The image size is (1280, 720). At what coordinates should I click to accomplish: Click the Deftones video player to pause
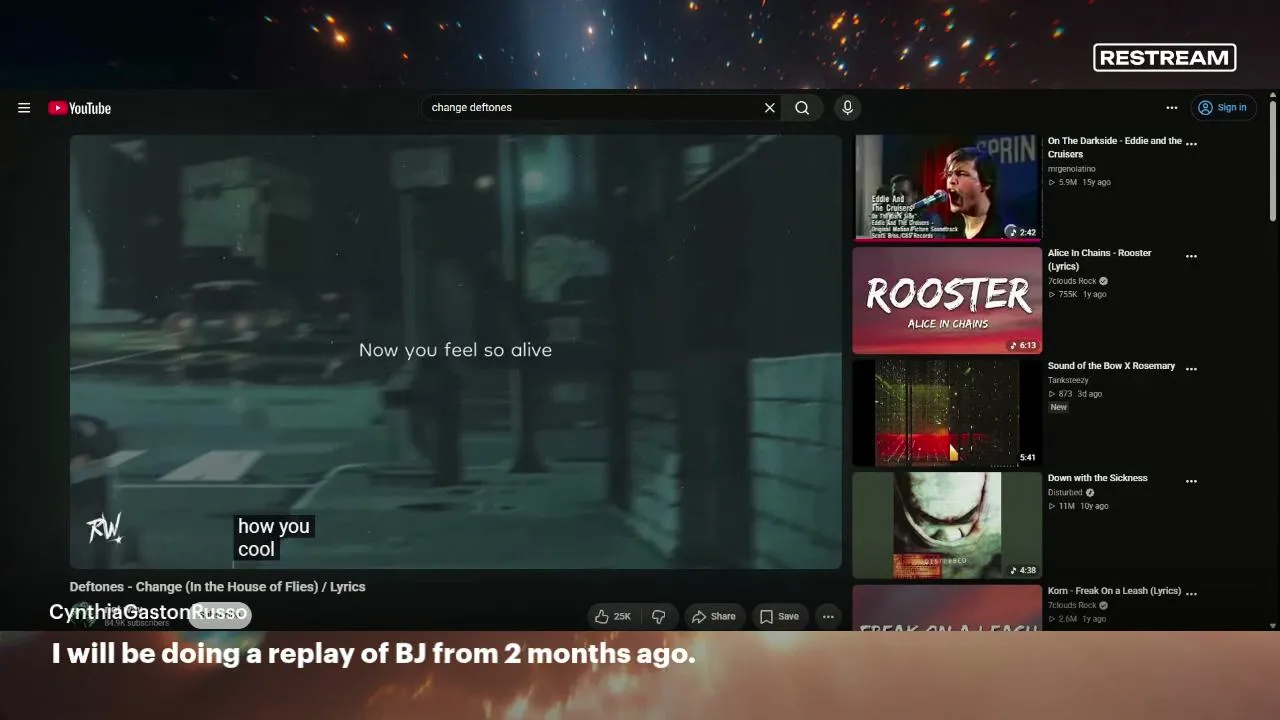tap(455, 352)
